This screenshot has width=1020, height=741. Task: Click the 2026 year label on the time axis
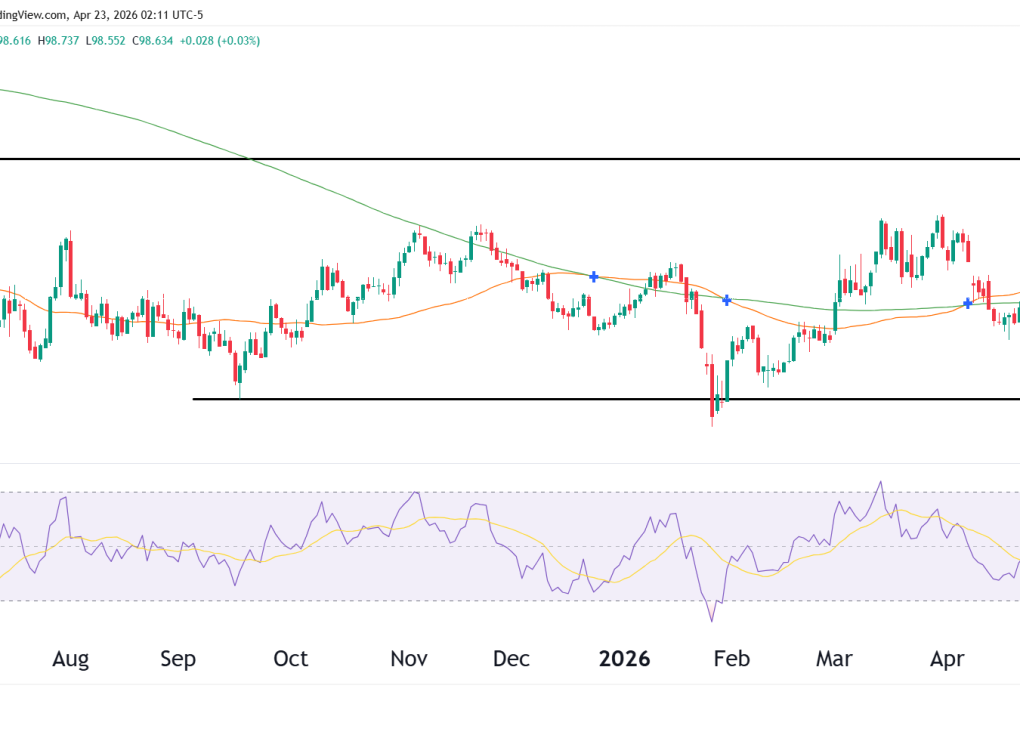pyautogui.click(x=624, y=659)
